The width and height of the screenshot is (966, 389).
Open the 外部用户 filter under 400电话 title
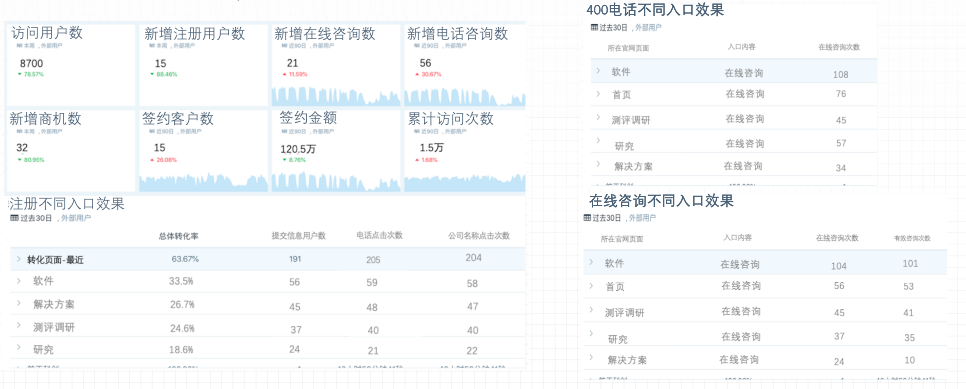pyautogui.click(x=649, y=27)
